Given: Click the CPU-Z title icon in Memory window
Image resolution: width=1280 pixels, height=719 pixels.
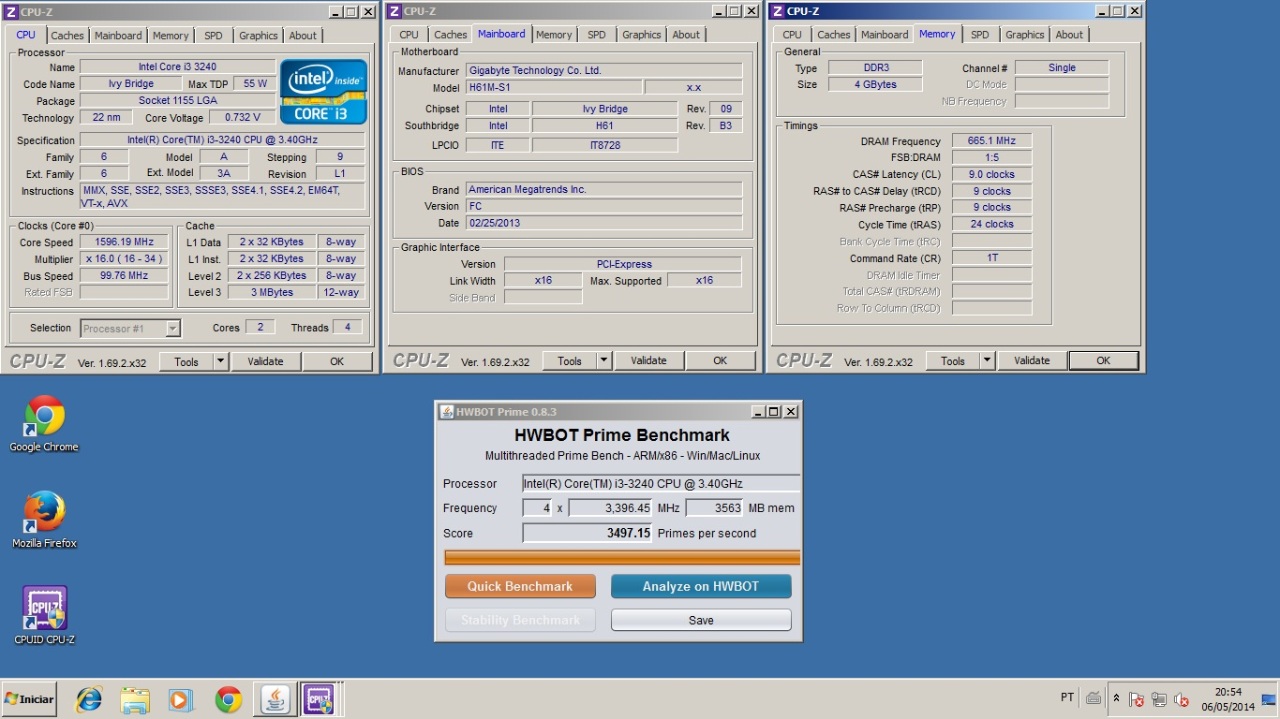Looking at the screenshot, I should tap(777, 11).
